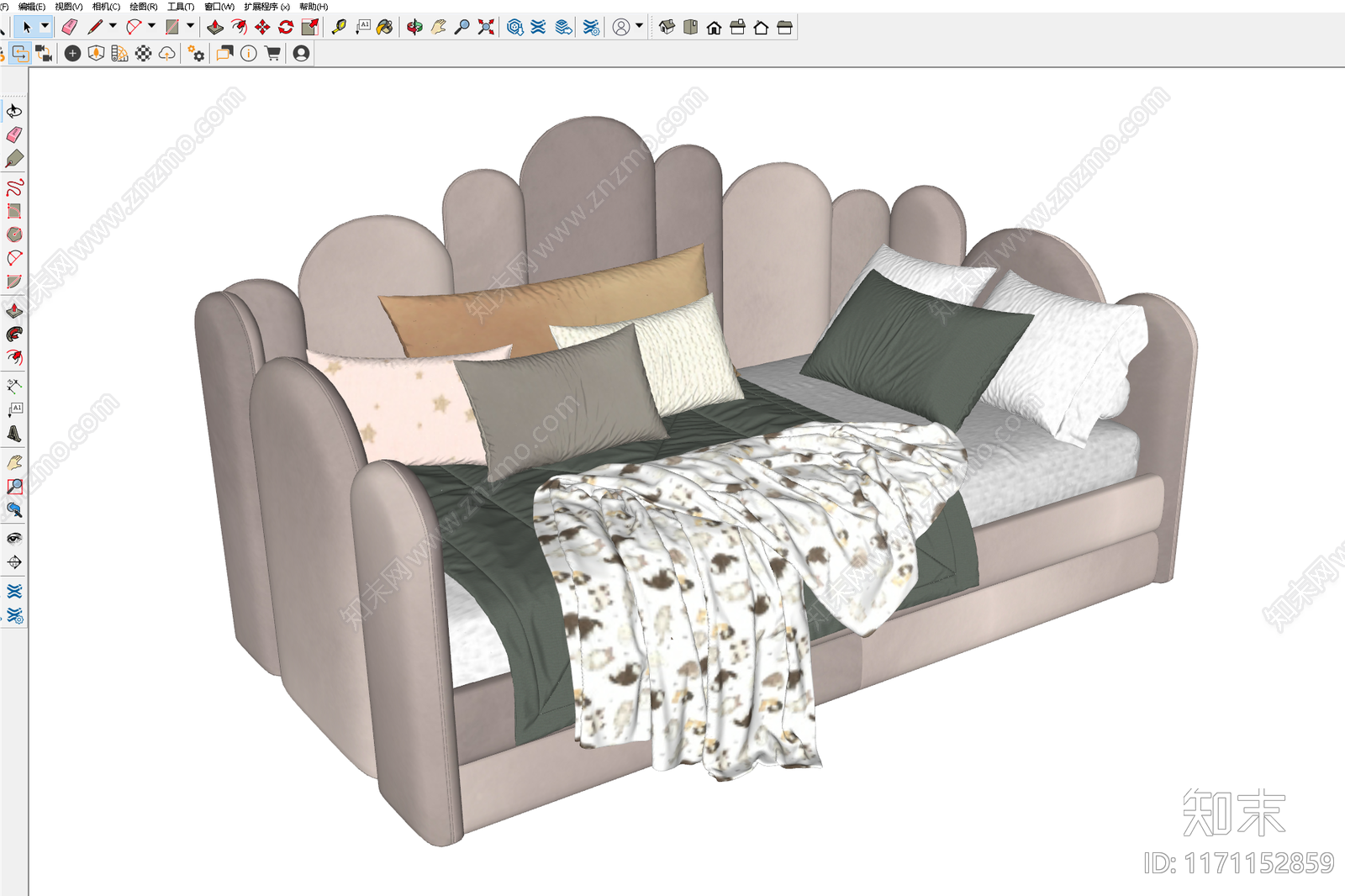The width and height of the screenshot is (1345, 896).
Task: Choose the Paint Bucket tool
Action: pyautogui.click(x=385, y=28)
